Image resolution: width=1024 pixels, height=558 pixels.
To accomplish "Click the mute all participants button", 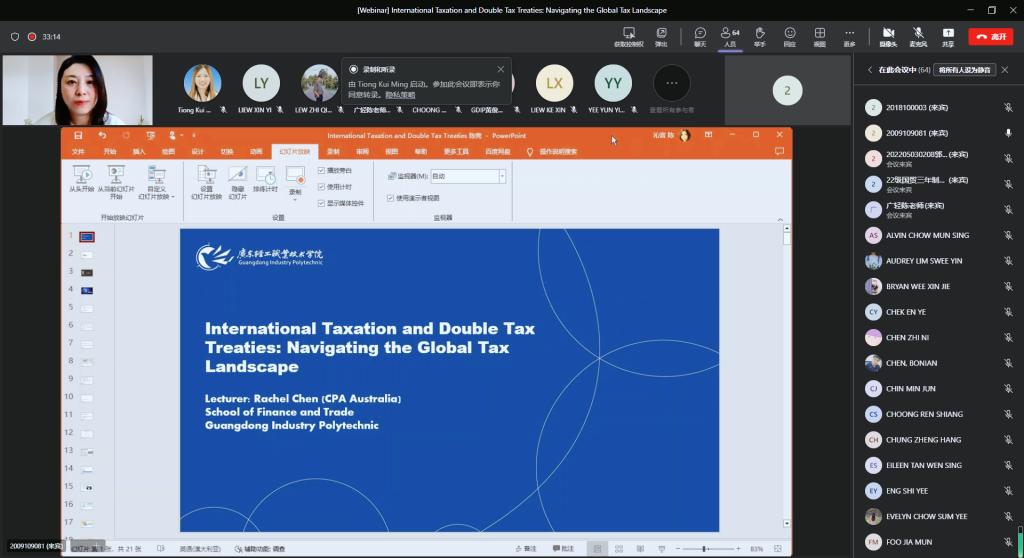I will [965, 70].
